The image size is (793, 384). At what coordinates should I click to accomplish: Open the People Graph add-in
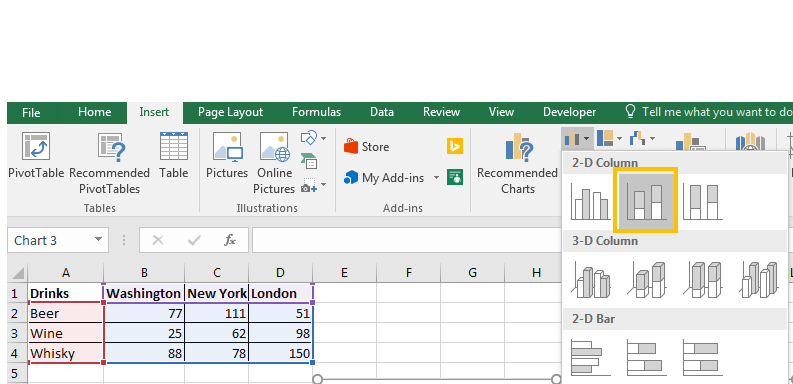tap(455, 178)
